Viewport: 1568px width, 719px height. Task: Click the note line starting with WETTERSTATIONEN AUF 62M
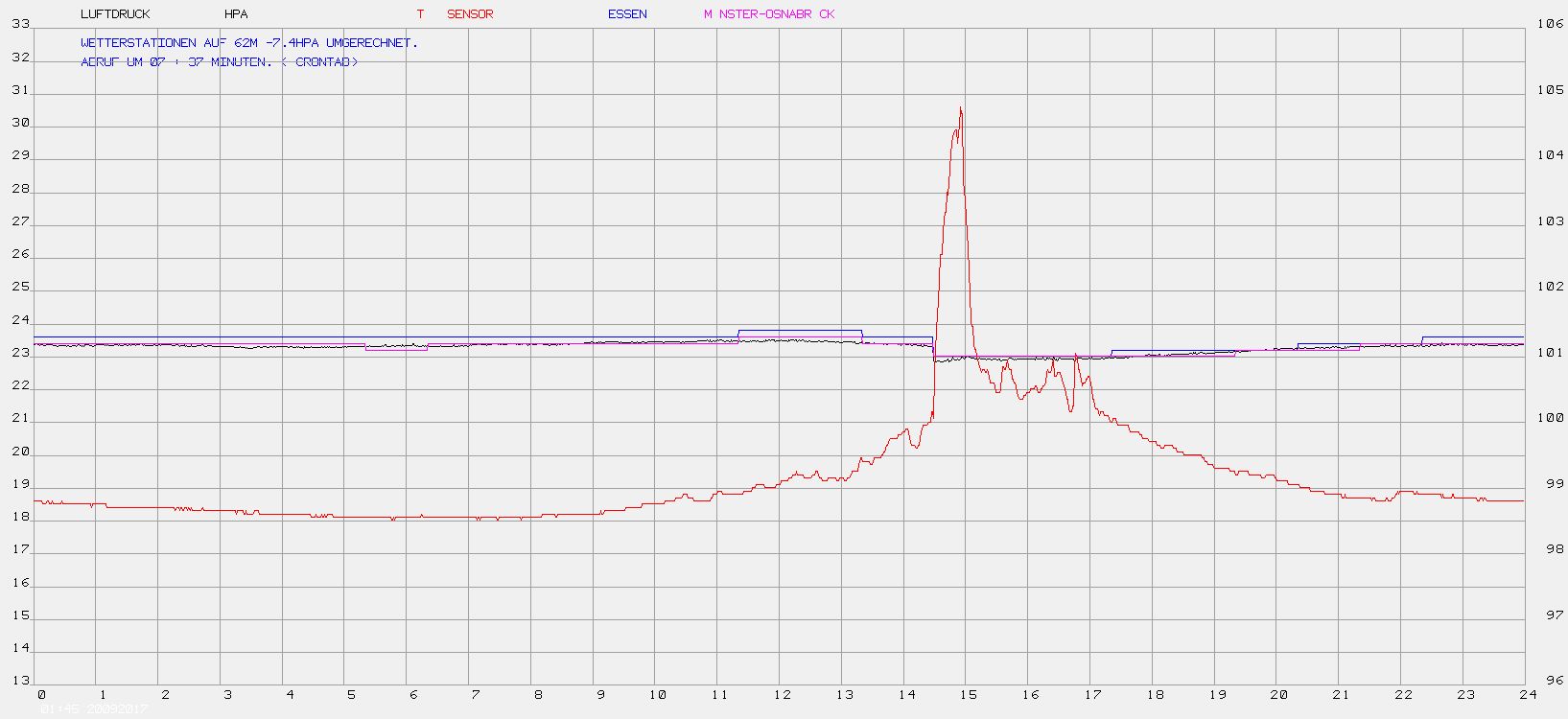(x=249, y=43)
